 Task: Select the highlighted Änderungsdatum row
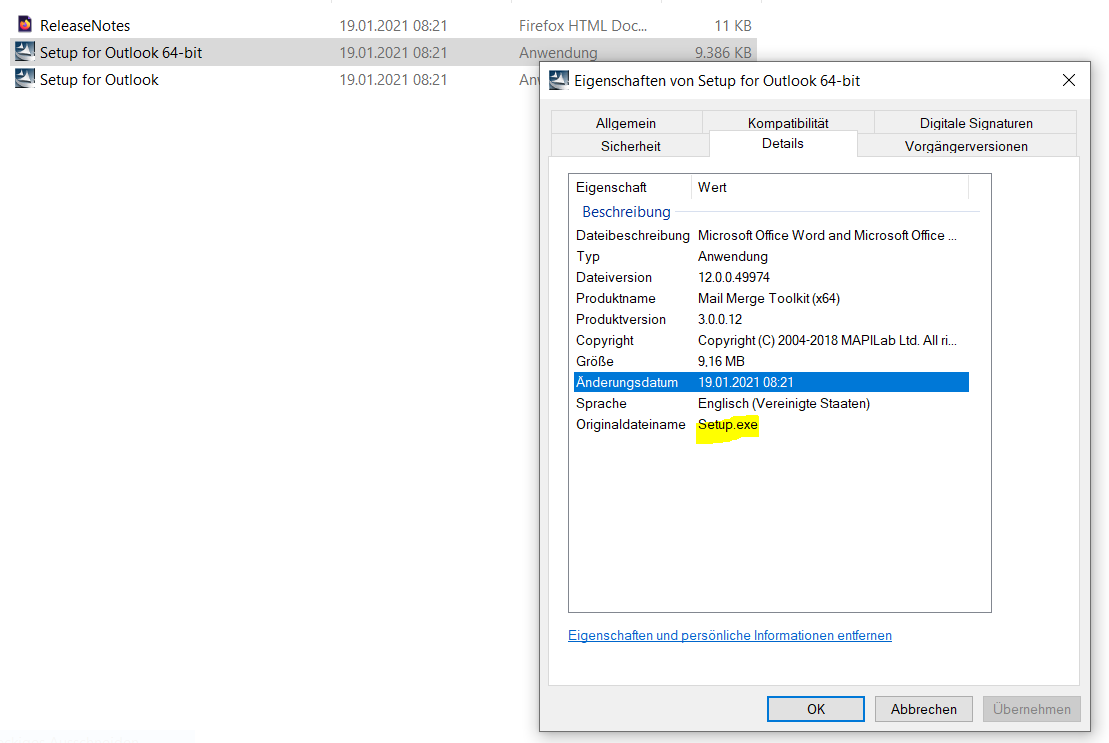pos(771,382)
